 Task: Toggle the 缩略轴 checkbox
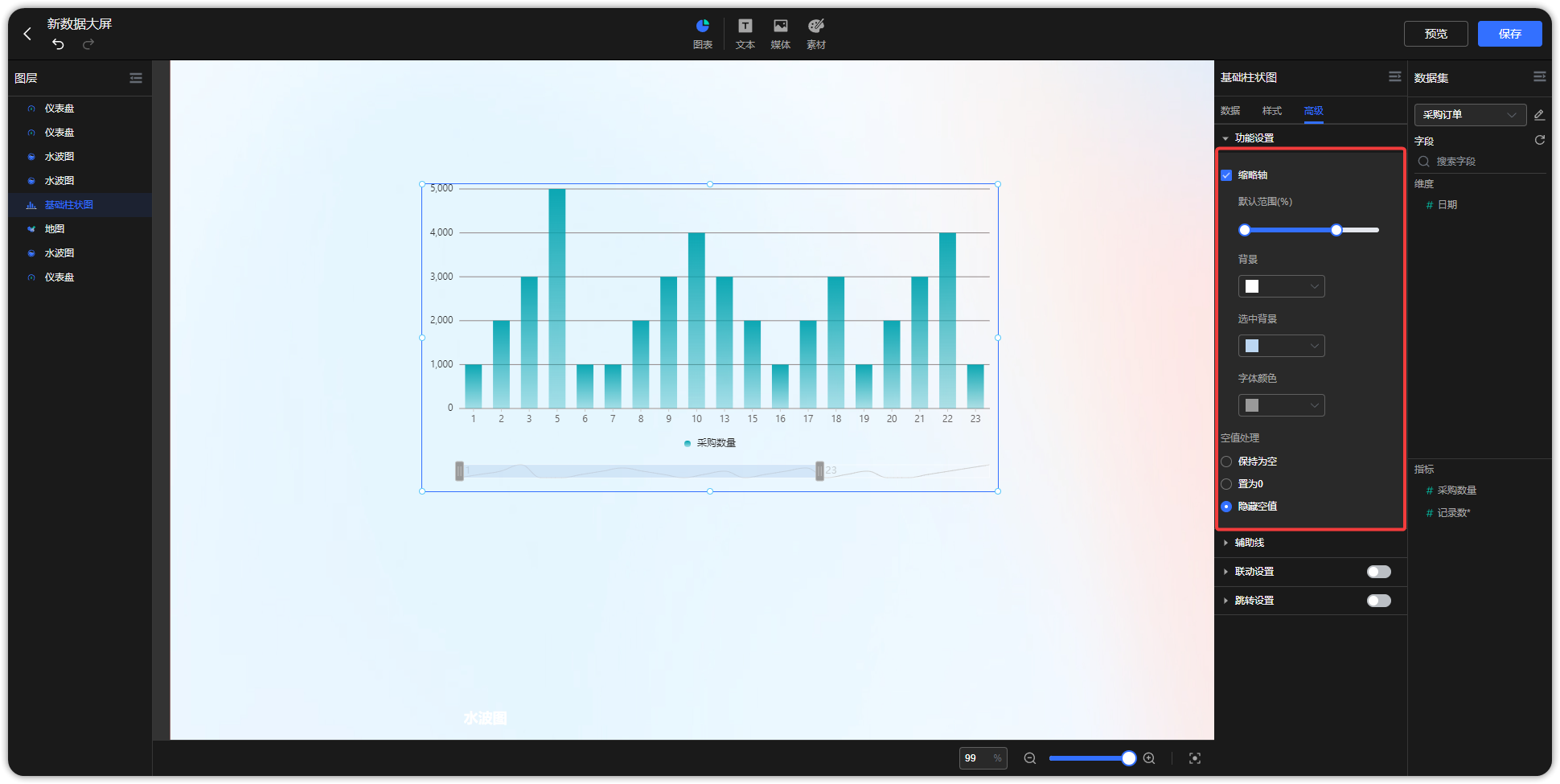tap(1226, 175)
